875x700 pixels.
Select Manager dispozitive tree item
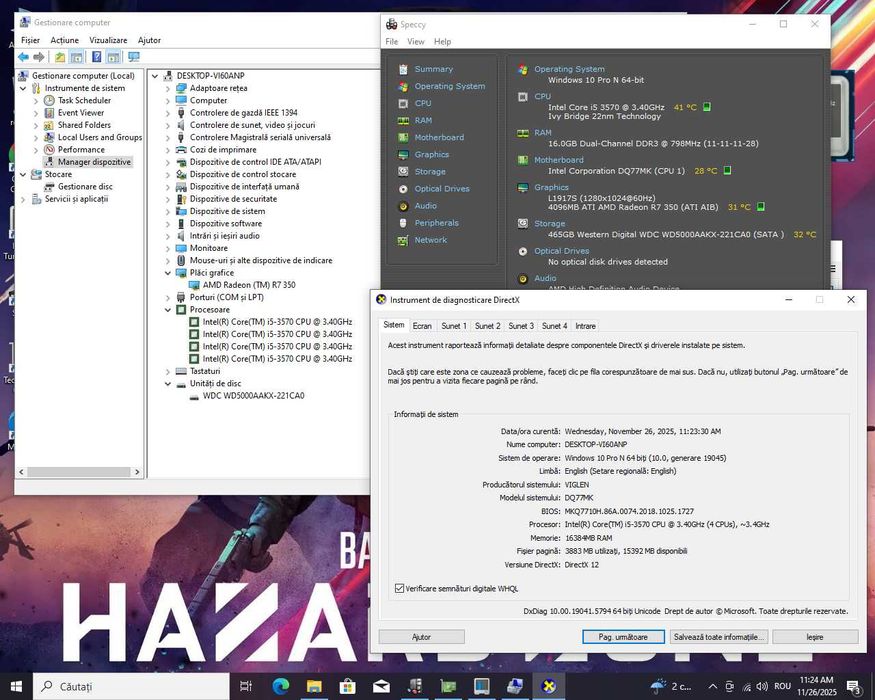pyautogui.click(x=94, y=162)
